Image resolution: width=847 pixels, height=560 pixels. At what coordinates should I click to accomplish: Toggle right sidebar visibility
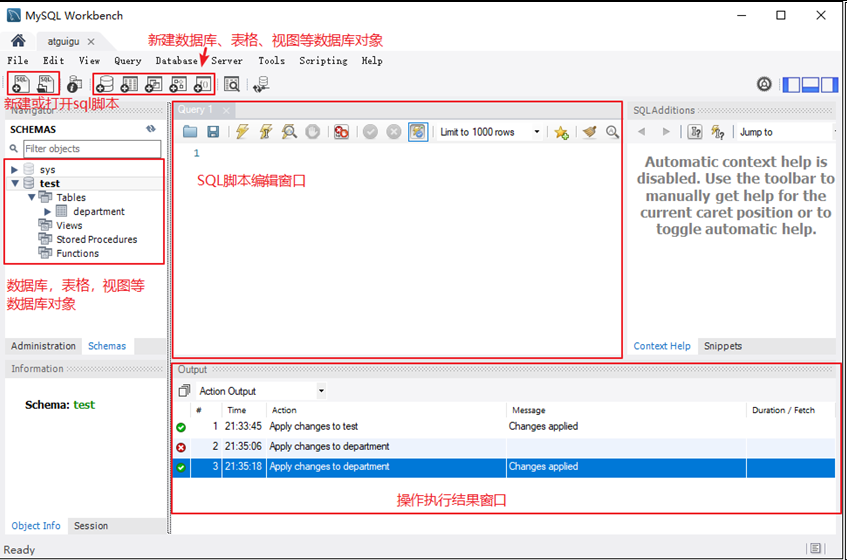coord(829,85)
